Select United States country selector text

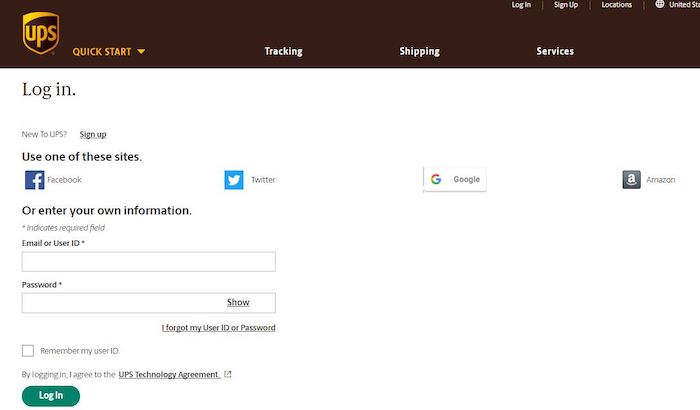684,5
